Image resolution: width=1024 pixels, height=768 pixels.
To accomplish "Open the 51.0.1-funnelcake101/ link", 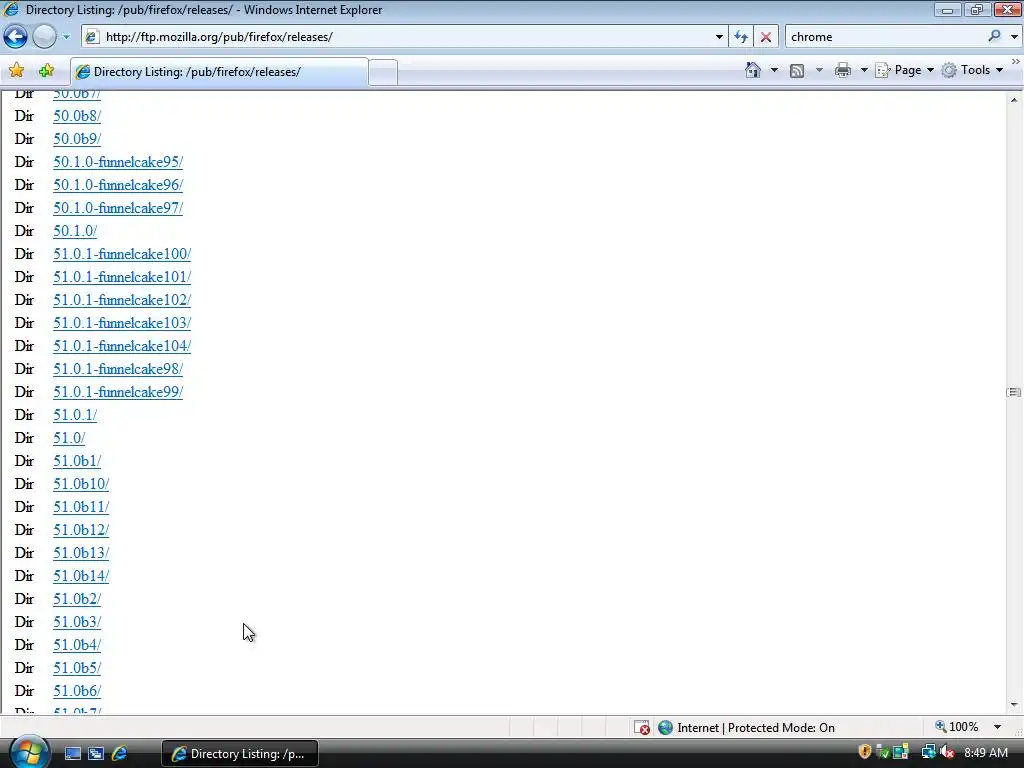I will pyautogui.click(x=122, y=277).
